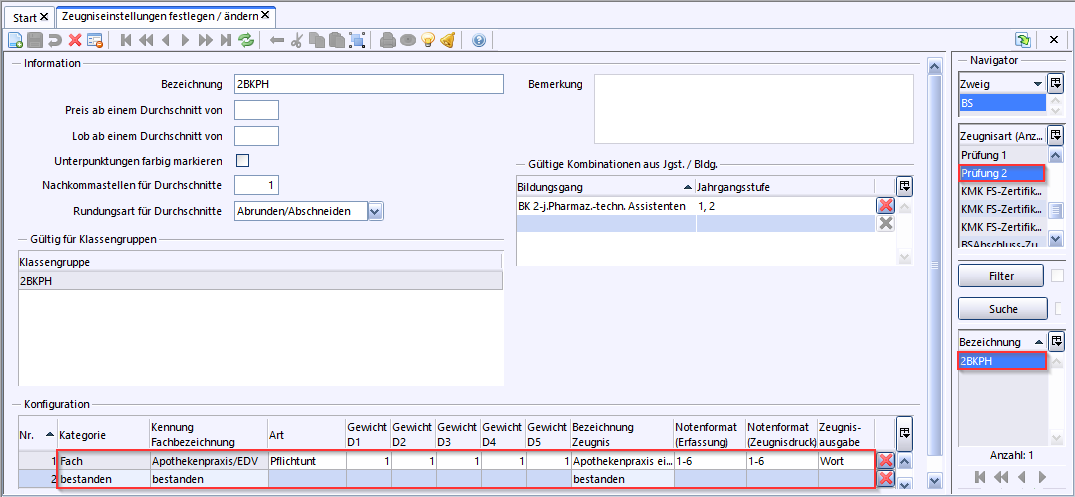This screenshot has height=497, width=1075.
Task: Open the Rundungsart für Durchschnitte dropdown
Action: coord(375,211)
